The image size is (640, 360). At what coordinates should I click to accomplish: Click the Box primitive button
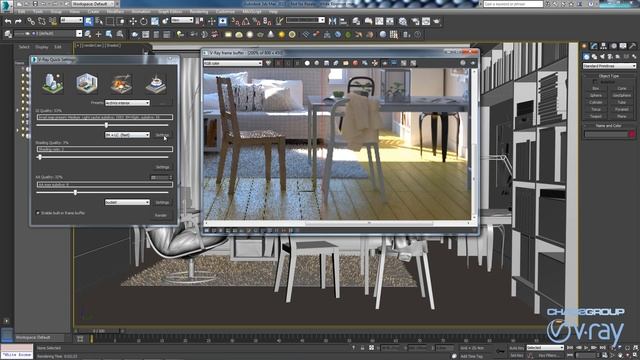click(596, 88)
